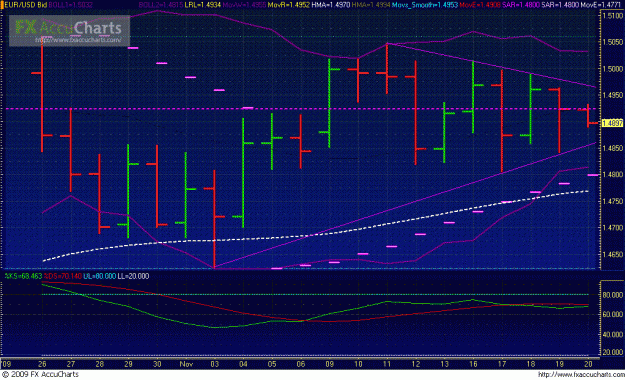Select date 17 on the time axis
625x380 pixels.
(x=502, y=364)
